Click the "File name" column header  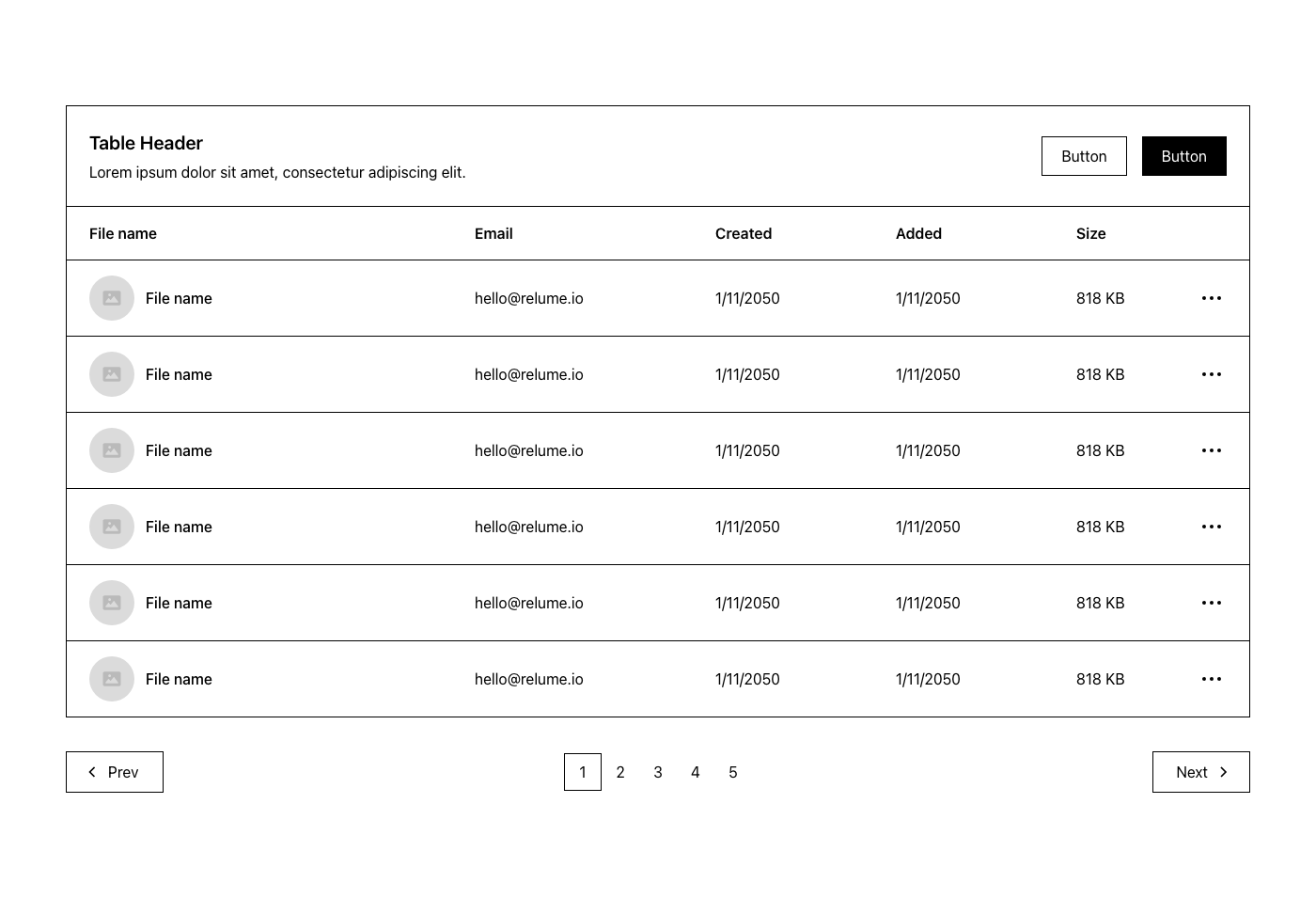pyautogui.click(x=123, y=233)
